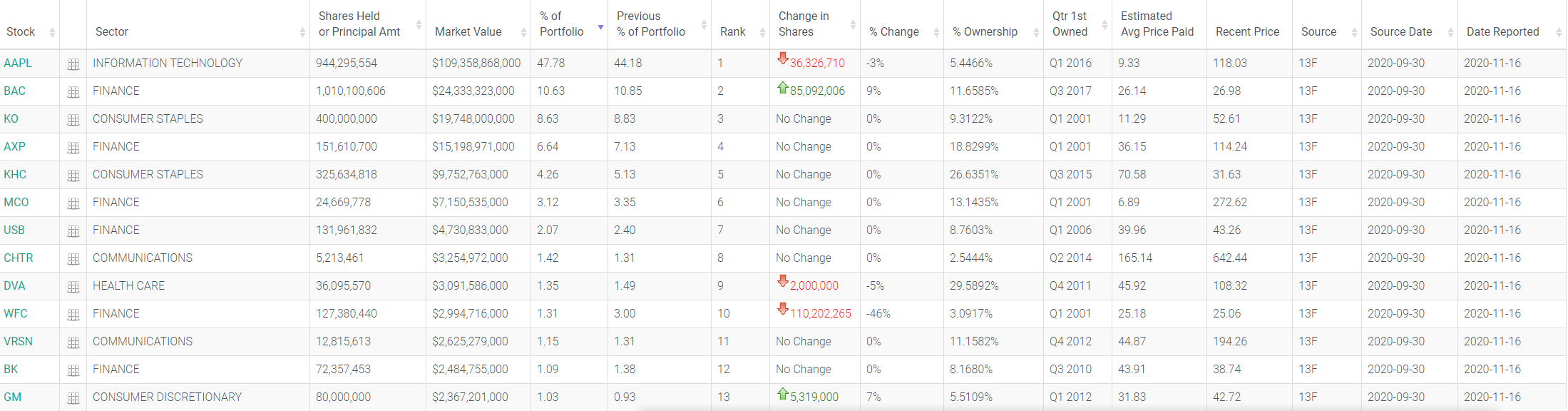
Task: Open the table icon in the KO row
Action: click(73, 120)
